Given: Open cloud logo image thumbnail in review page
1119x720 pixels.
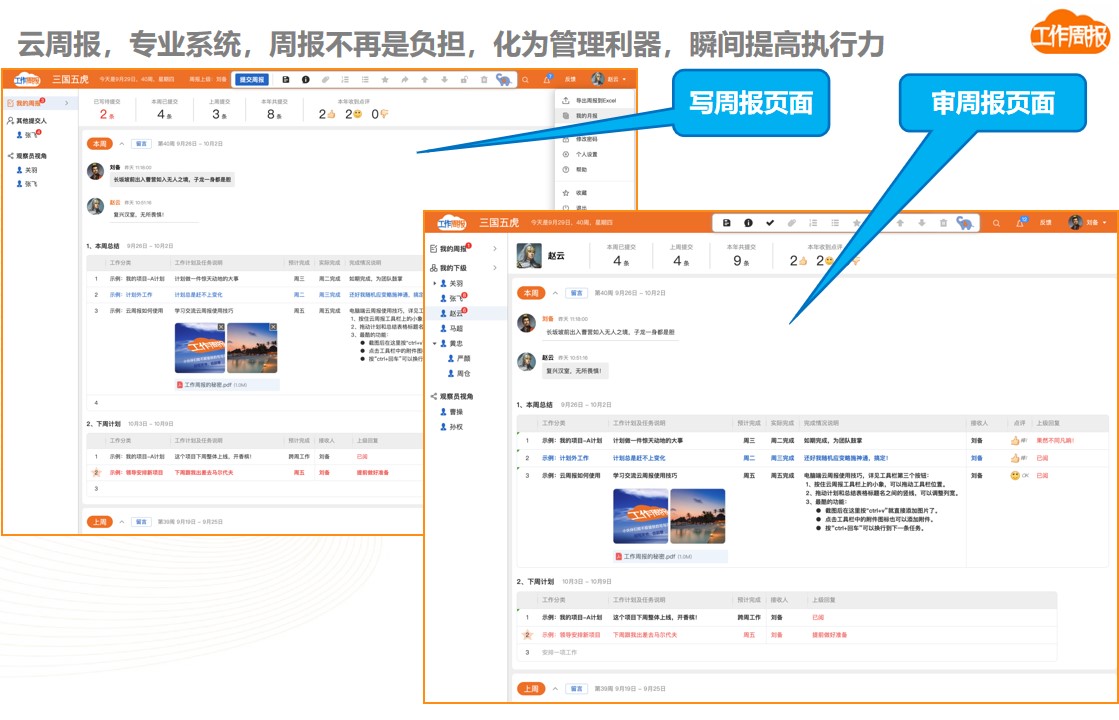Looking at the screenshot, I should (x=640, y=516).
